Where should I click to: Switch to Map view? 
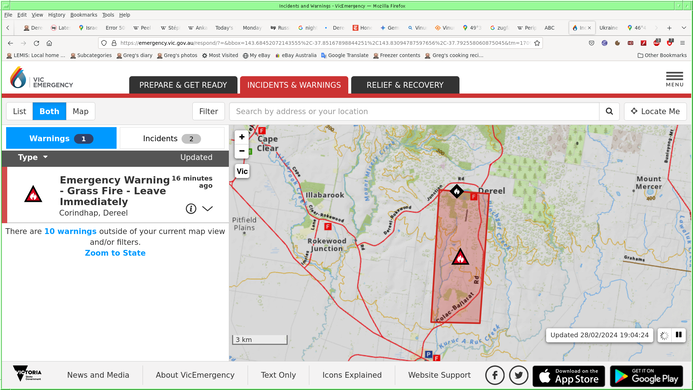pos(80,111)
